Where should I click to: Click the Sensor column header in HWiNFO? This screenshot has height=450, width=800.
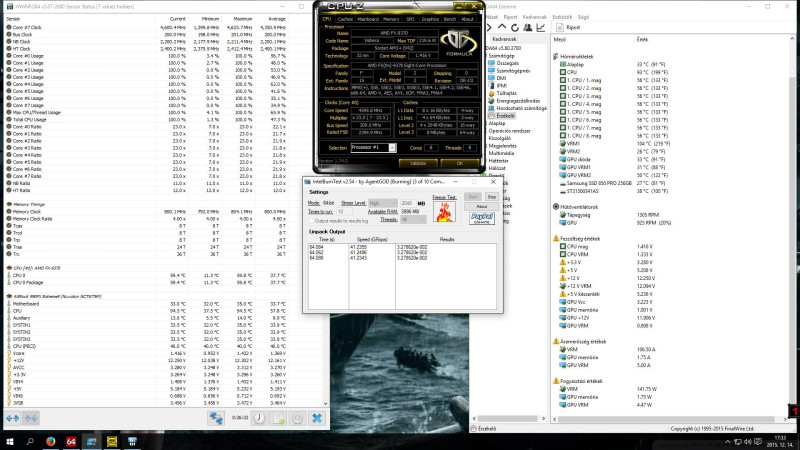tap(13, 19)
